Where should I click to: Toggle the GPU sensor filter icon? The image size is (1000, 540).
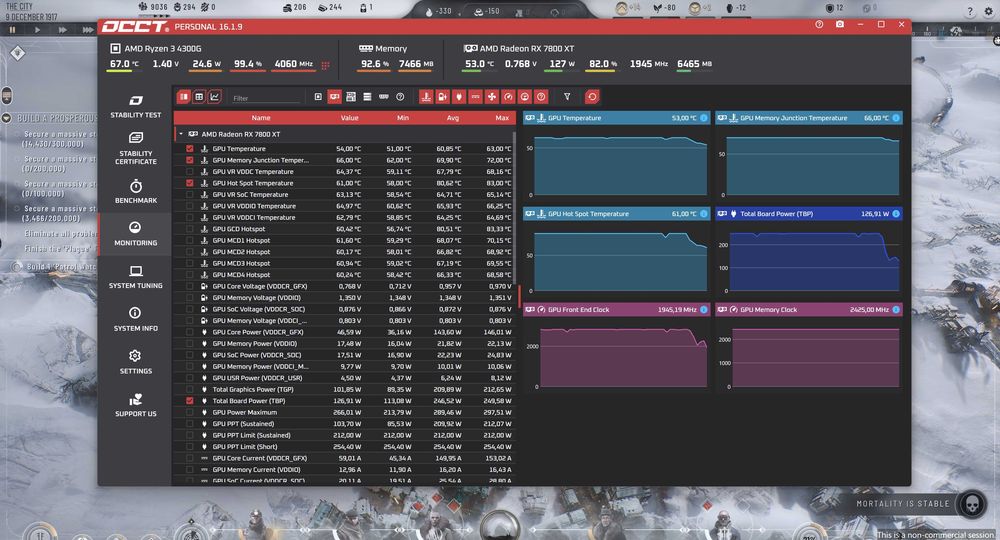tap(334, 97)
